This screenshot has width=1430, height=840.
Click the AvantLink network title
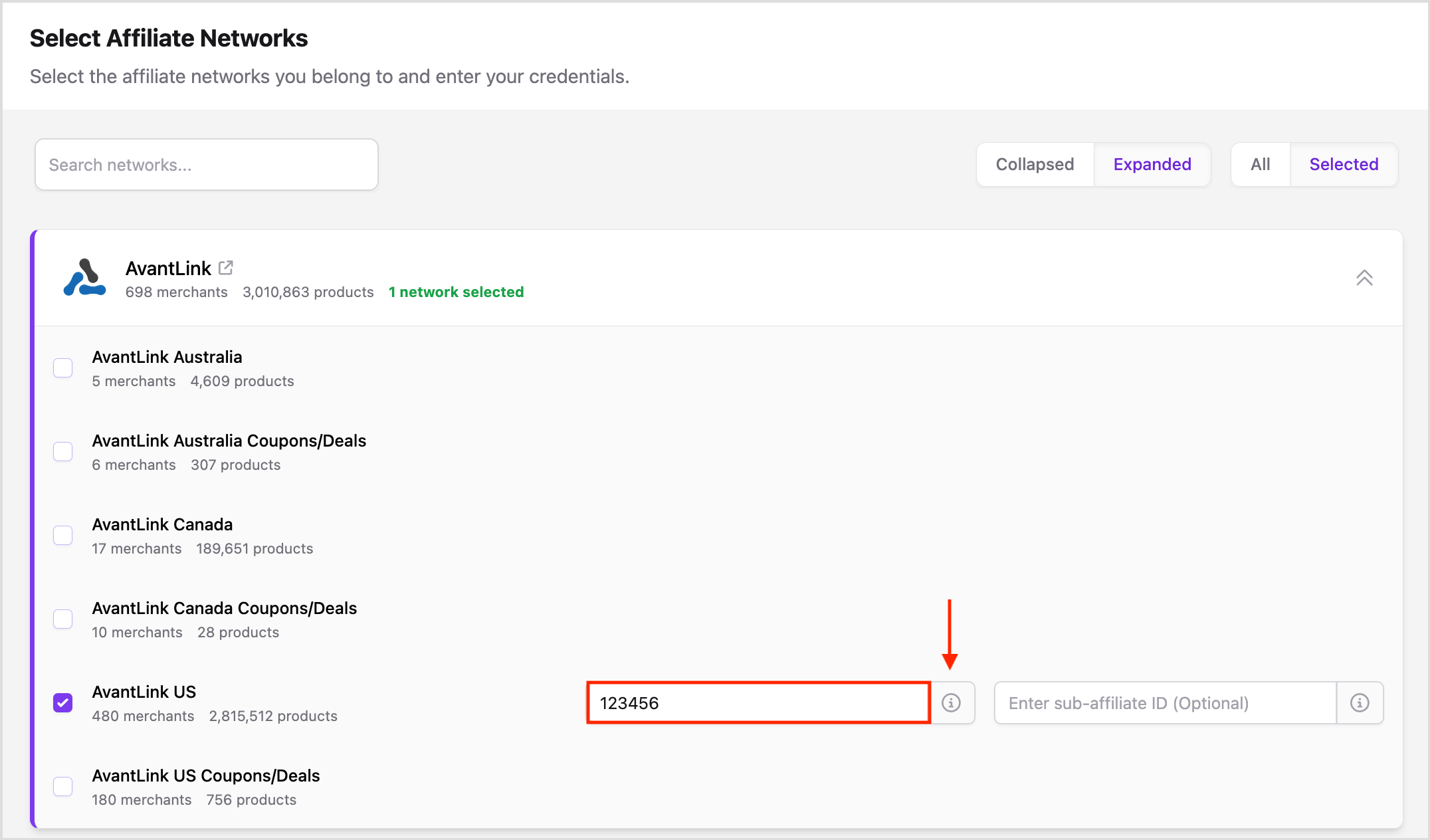pos(168,268)
